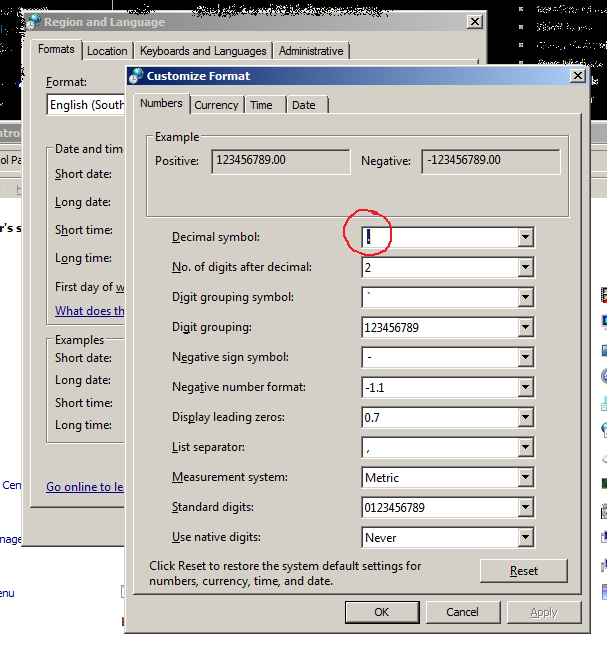Expand the List separator dropdown
The image size is (607, 655).
pyautogui.click(x=525, y=448)
